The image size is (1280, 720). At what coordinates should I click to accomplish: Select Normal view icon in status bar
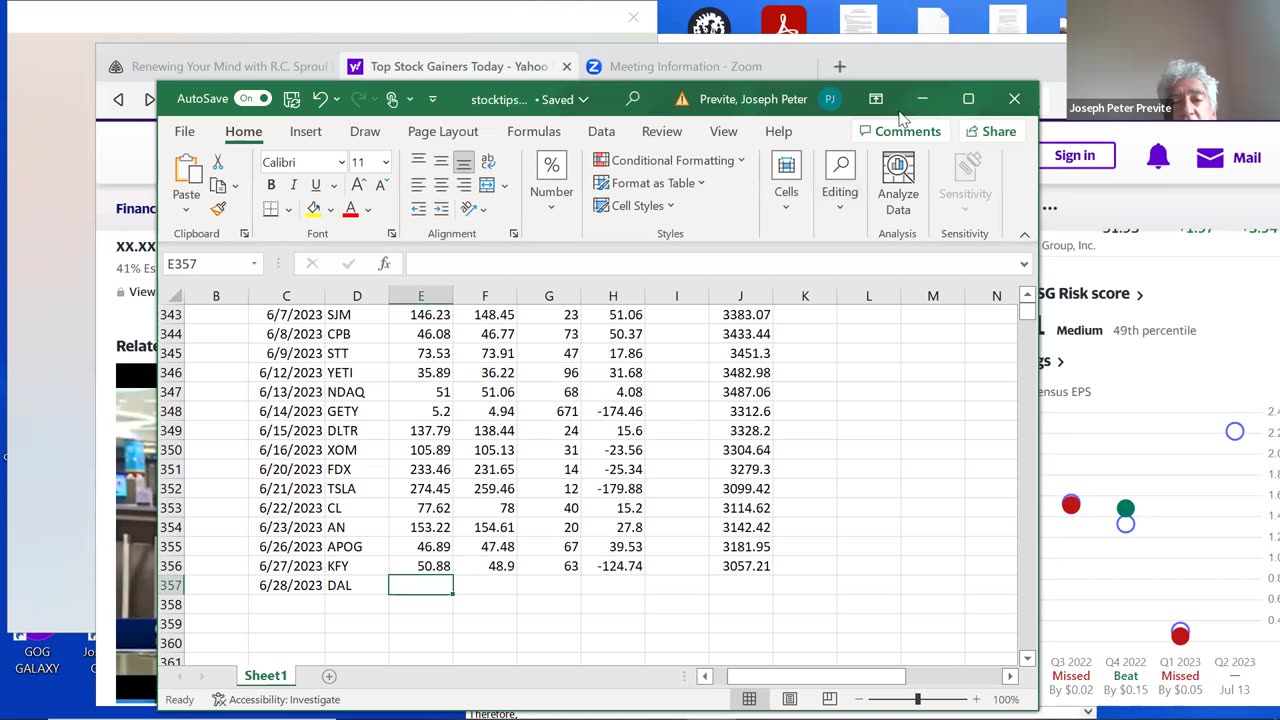[749, 699]
